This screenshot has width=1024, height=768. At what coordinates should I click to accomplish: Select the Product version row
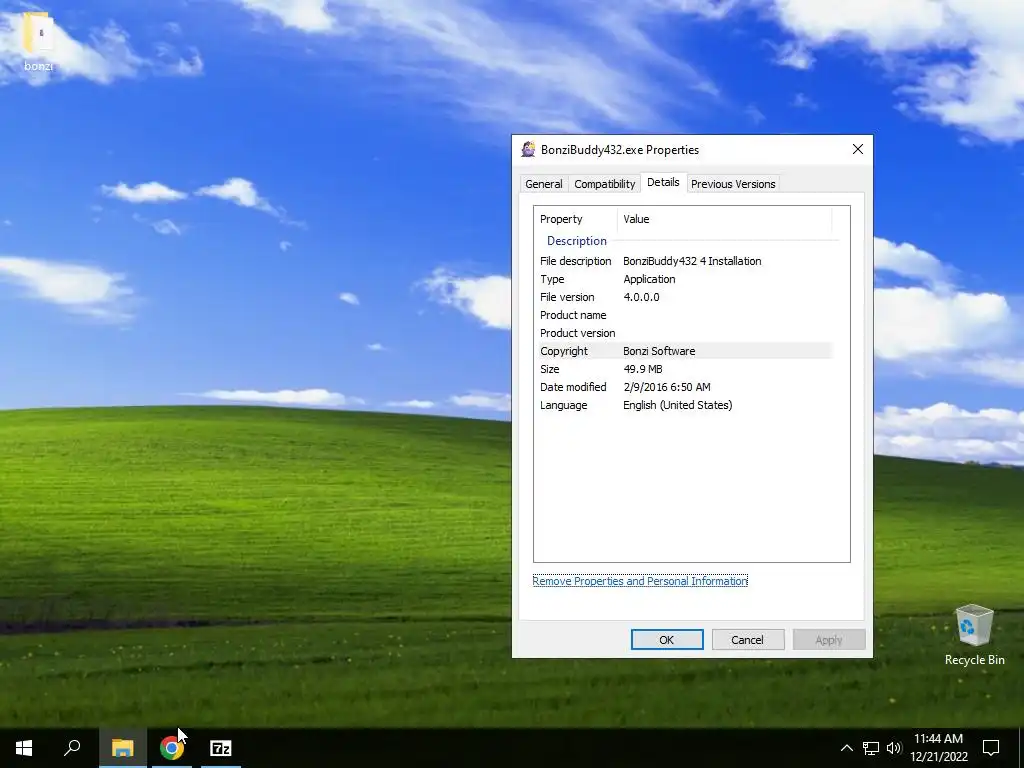[686, 333]
